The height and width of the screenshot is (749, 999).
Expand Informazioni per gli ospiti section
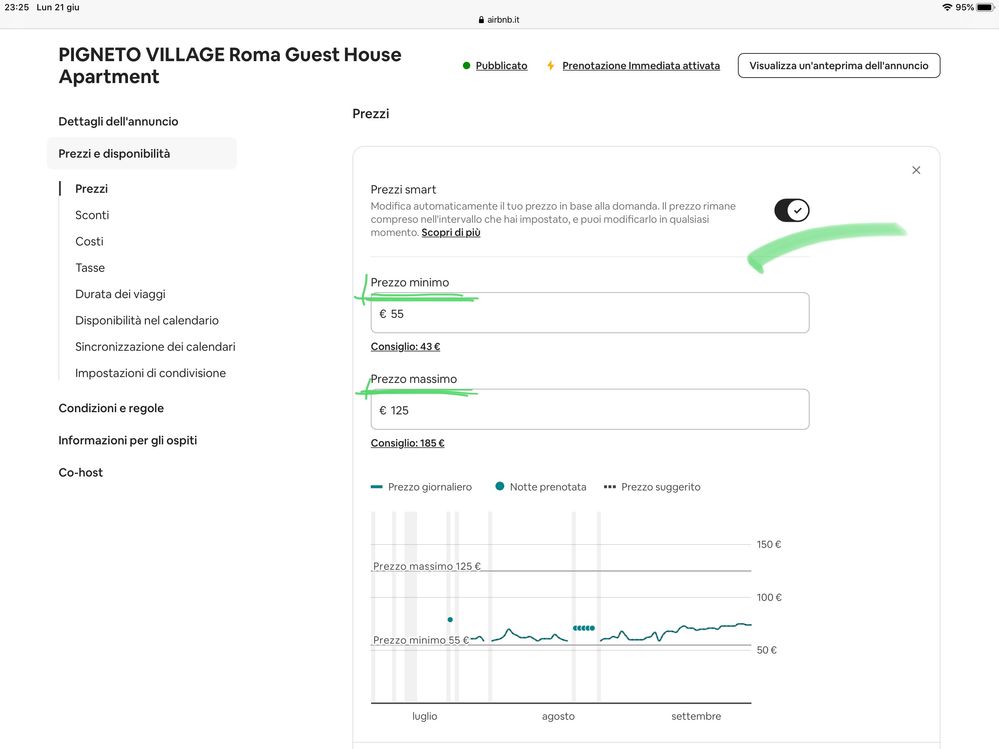pos(127,440)
